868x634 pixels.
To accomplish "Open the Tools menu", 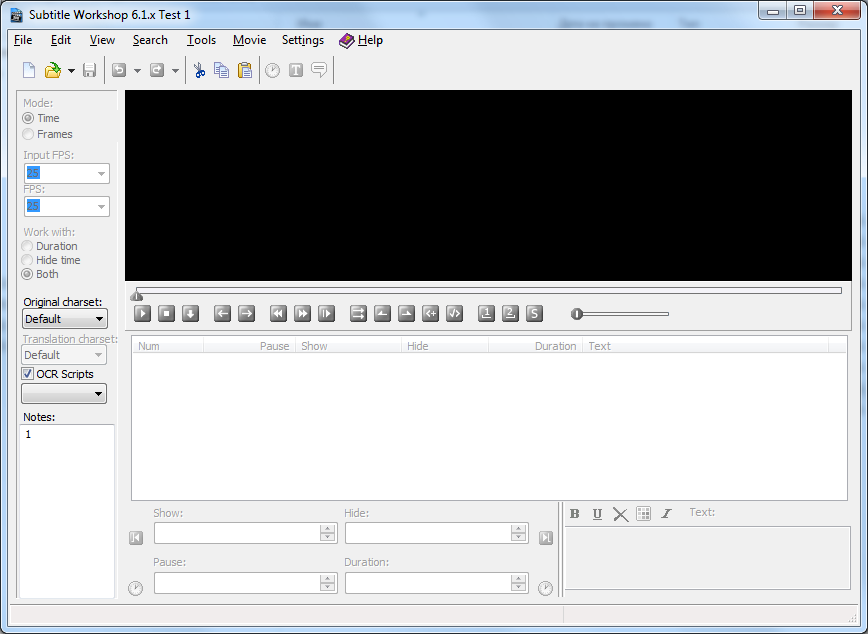I will [201, 40].
